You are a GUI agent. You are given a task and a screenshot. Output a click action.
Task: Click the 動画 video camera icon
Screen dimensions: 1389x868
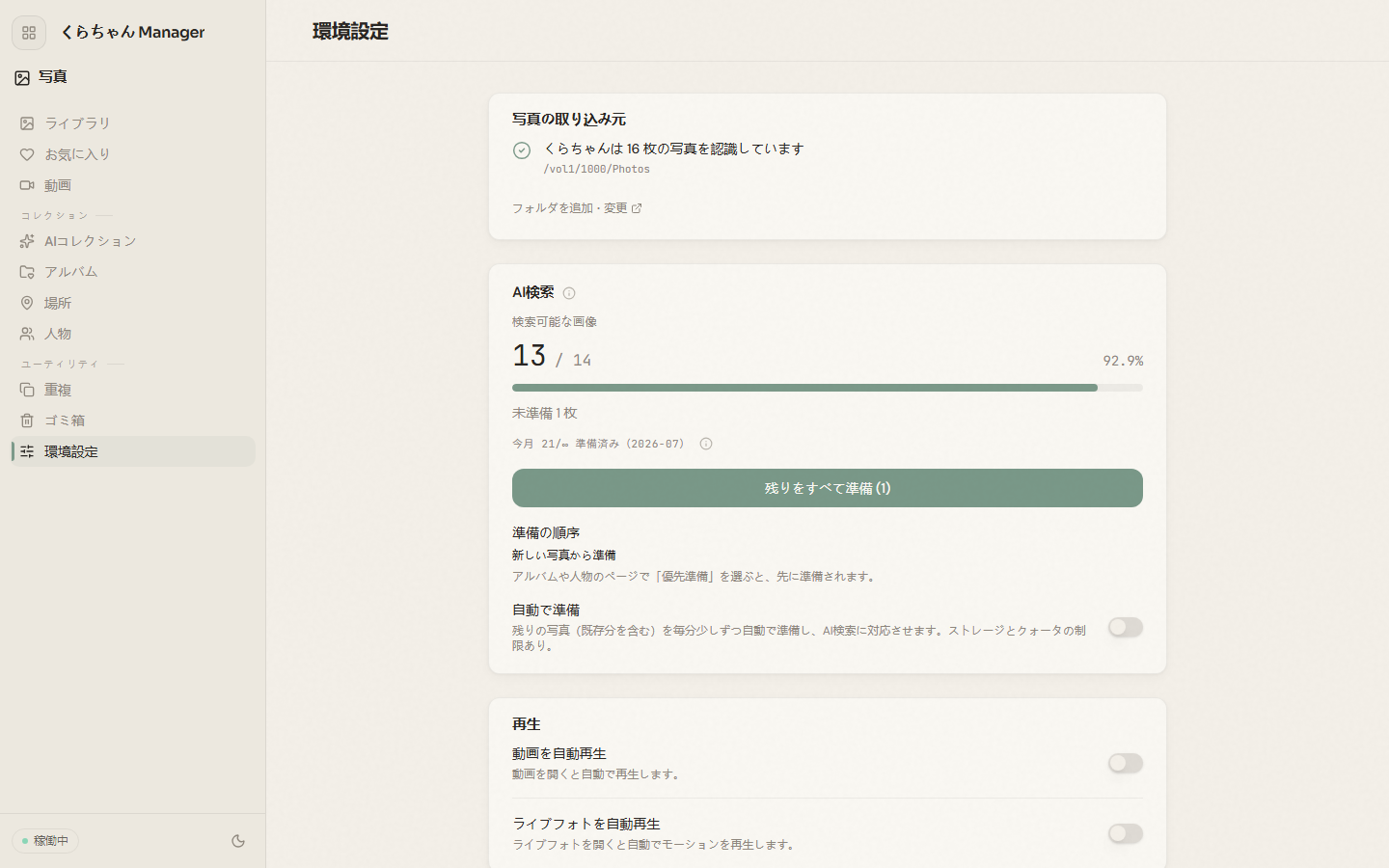coord(27,185)
